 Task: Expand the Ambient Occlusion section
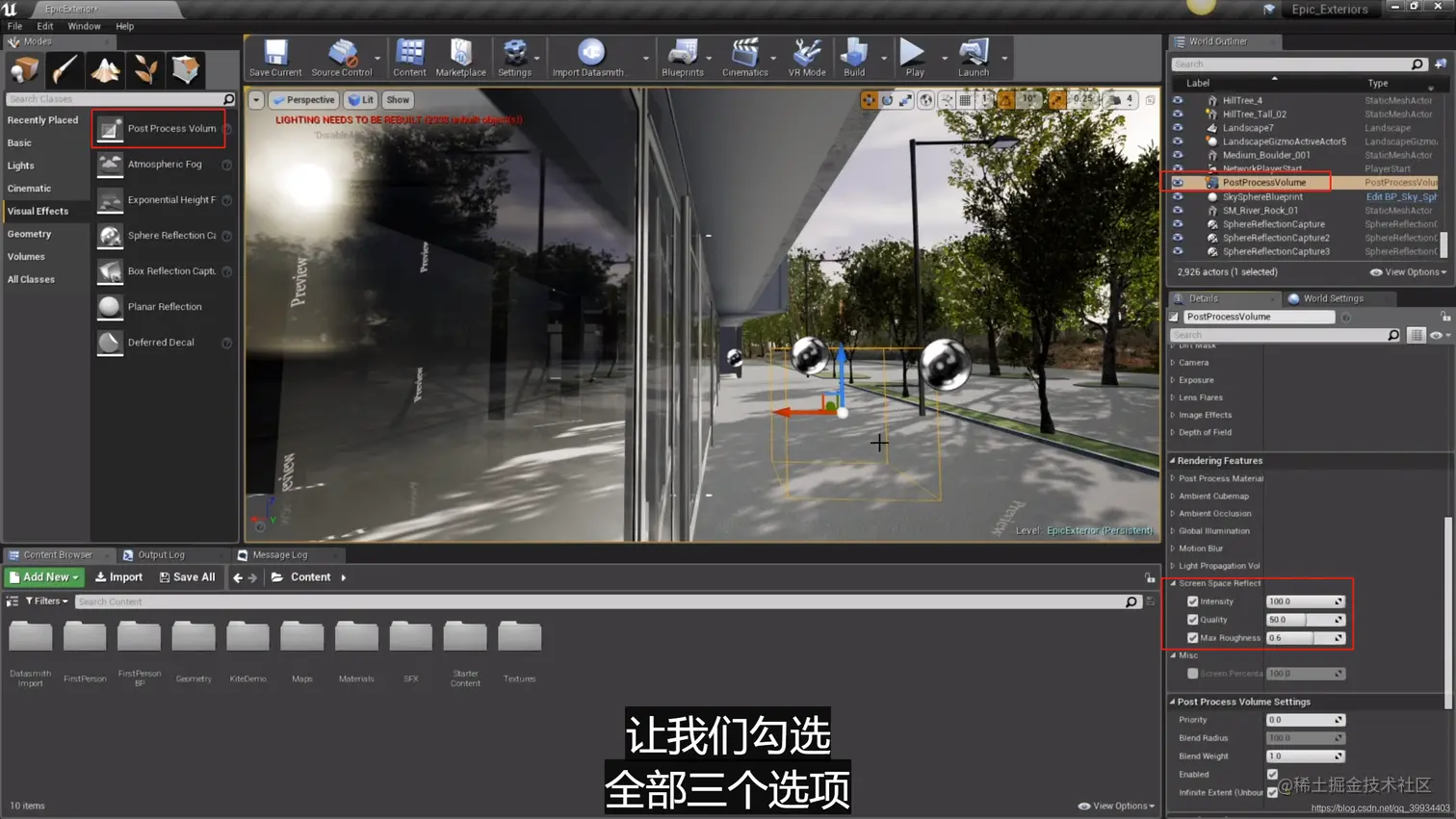point(1172,514)
